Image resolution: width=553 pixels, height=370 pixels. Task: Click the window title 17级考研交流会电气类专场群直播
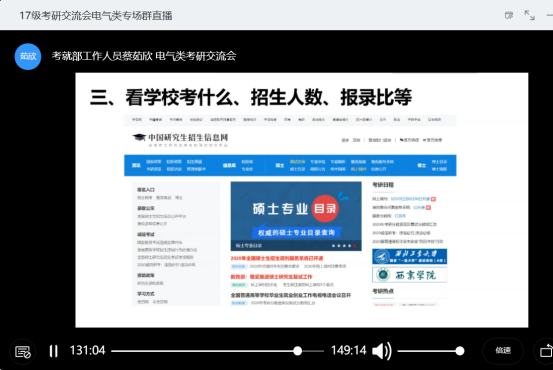click(x=96, y=16)
